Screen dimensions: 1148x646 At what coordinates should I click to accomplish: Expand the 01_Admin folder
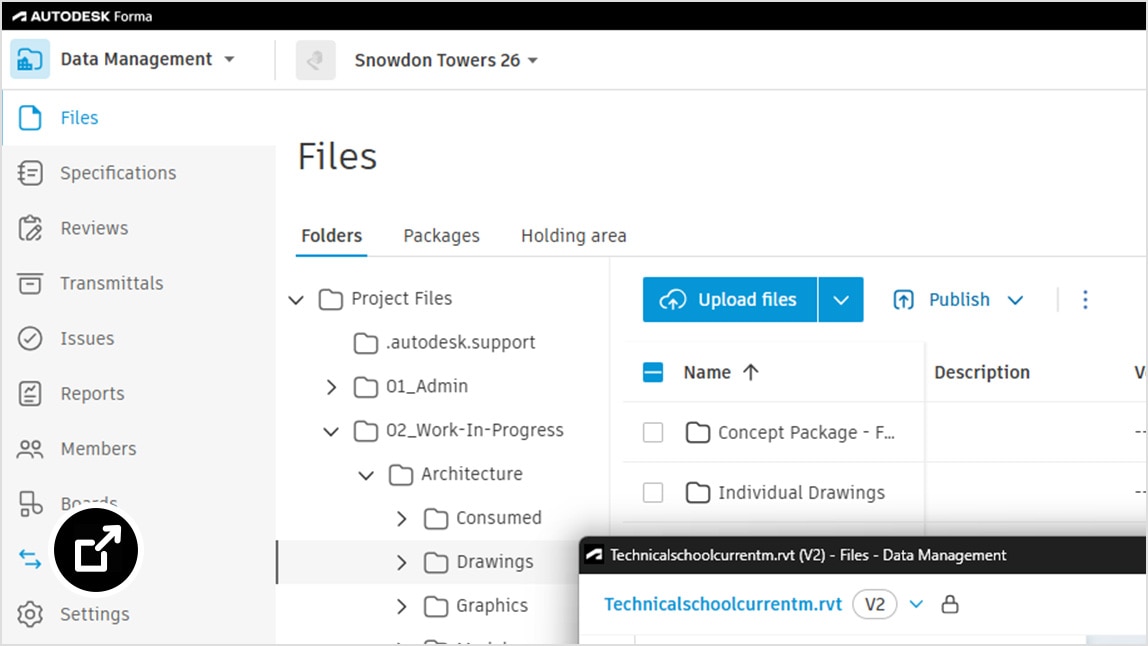pyautogui.click(x=331, y=387)
